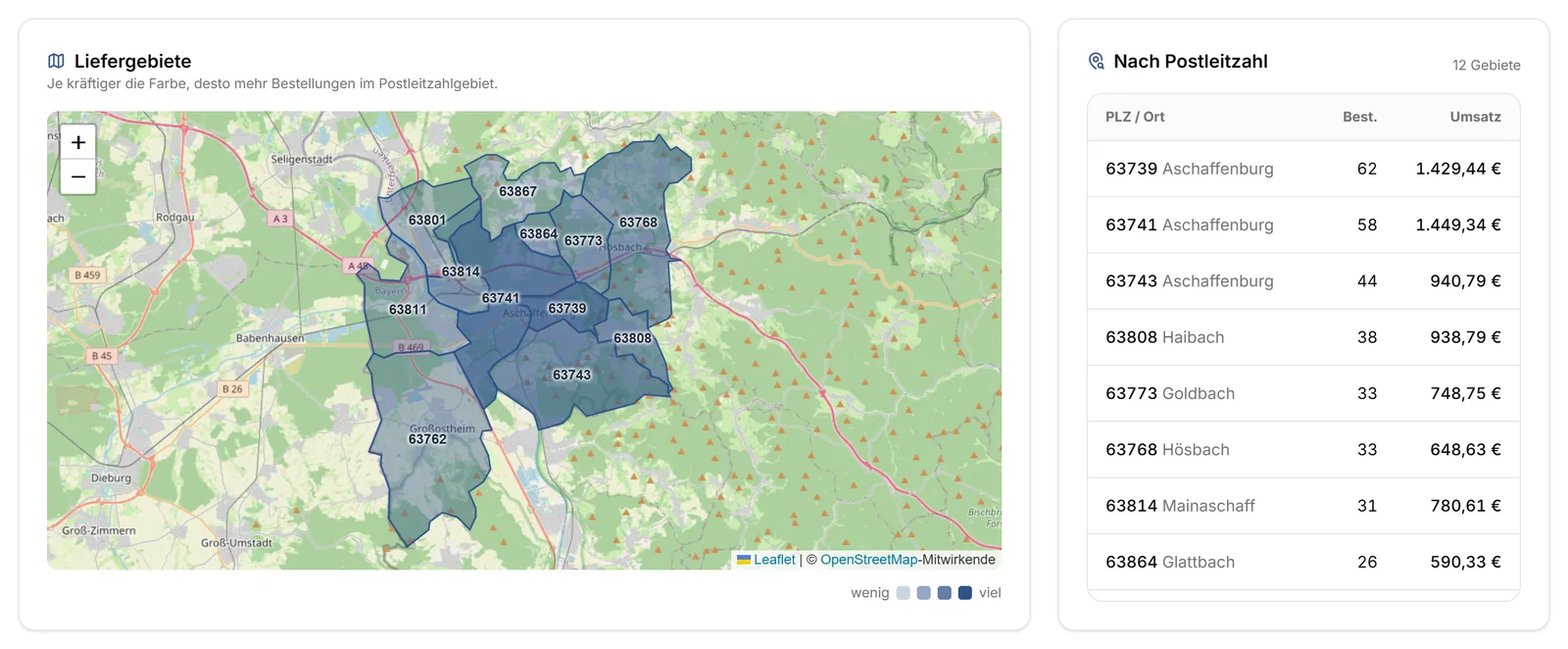The width and height of the screenshot is (1568, 649).
Task: Click the 1.449,34 € revenue value
Action: coord(1458,225)
